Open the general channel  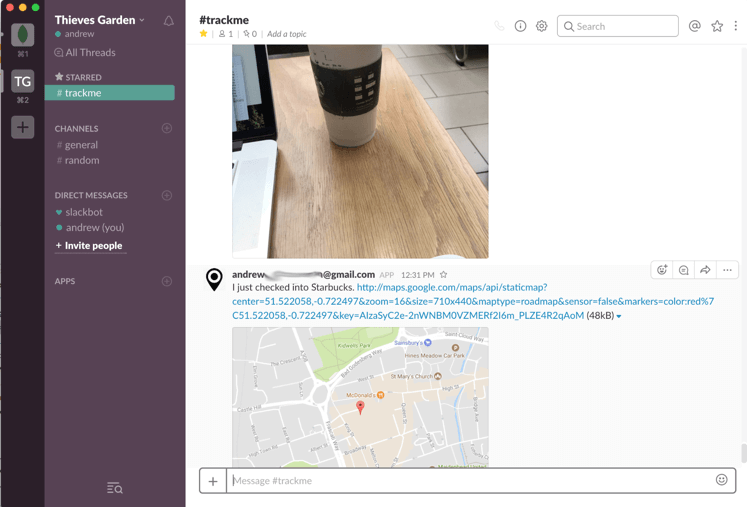click(77, 145)
